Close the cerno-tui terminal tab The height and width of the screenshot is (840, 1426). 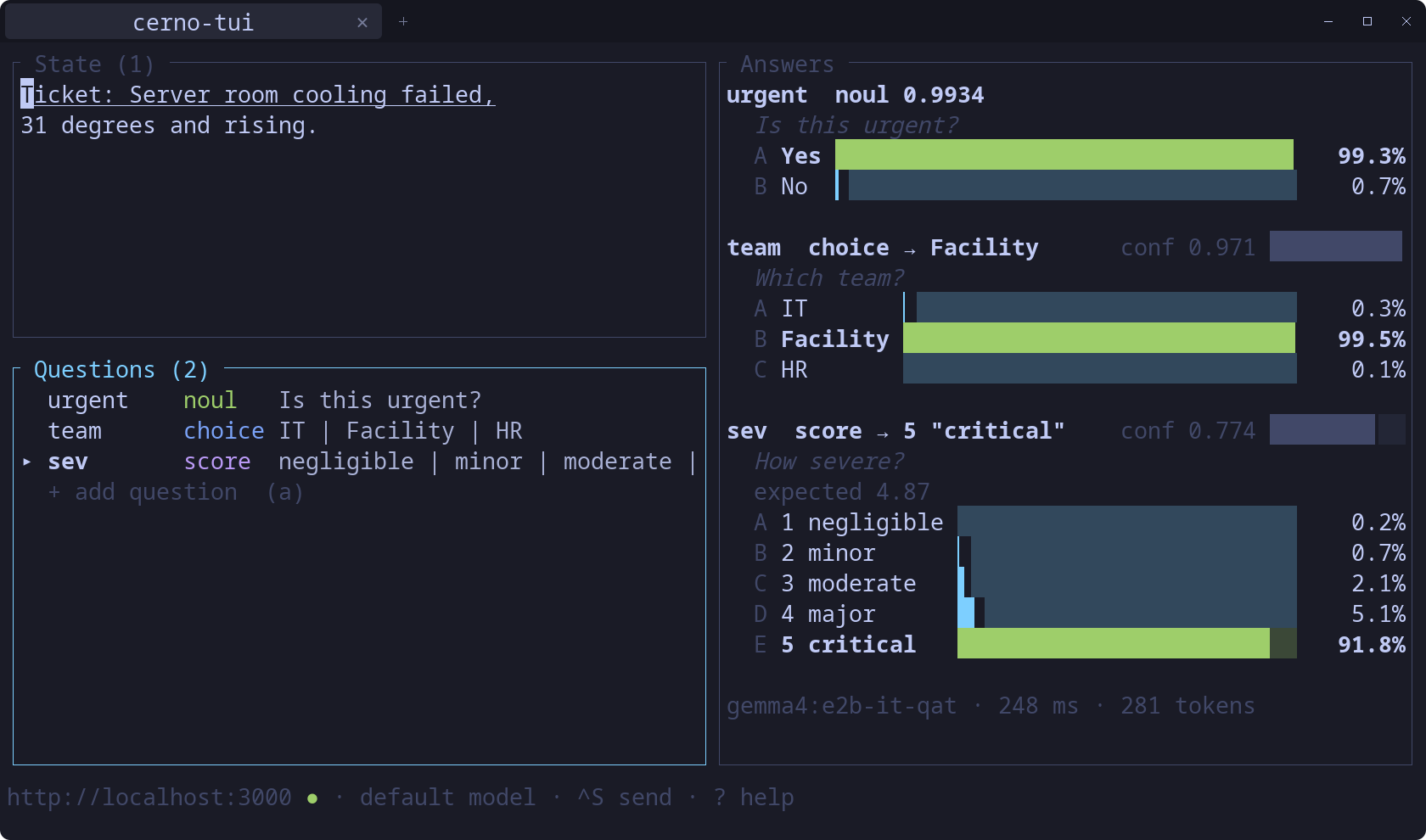[362, 23]
